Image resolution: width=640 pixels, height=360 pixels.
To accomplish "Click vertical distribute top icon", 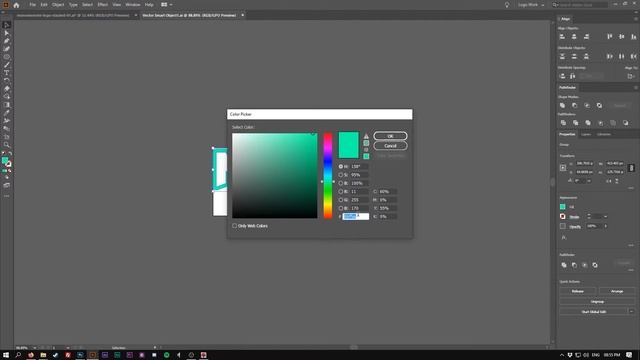I will coord(562,56).
